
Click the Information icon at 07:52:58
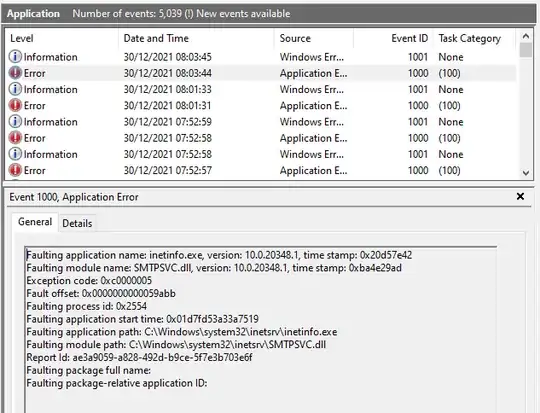coord(15,154)
